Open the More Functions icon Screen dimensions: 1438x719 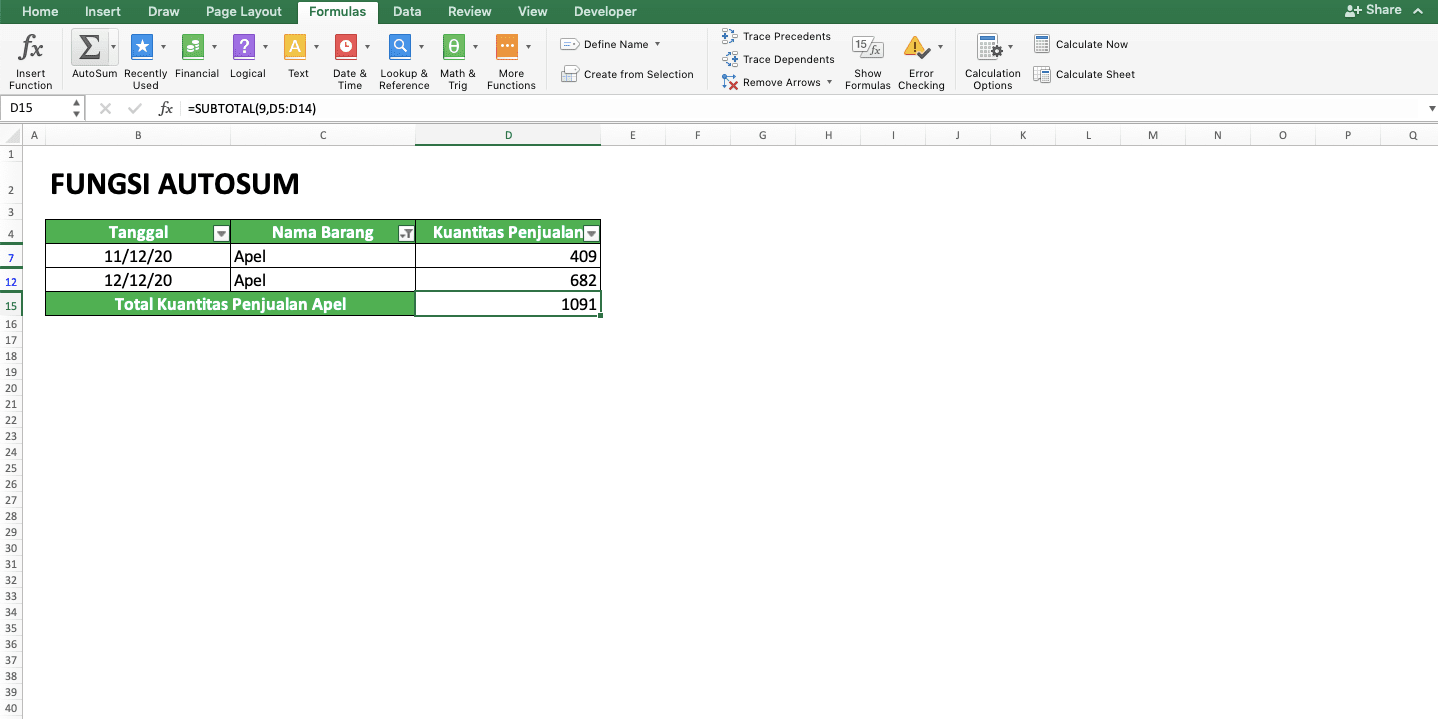click(507, 47)
